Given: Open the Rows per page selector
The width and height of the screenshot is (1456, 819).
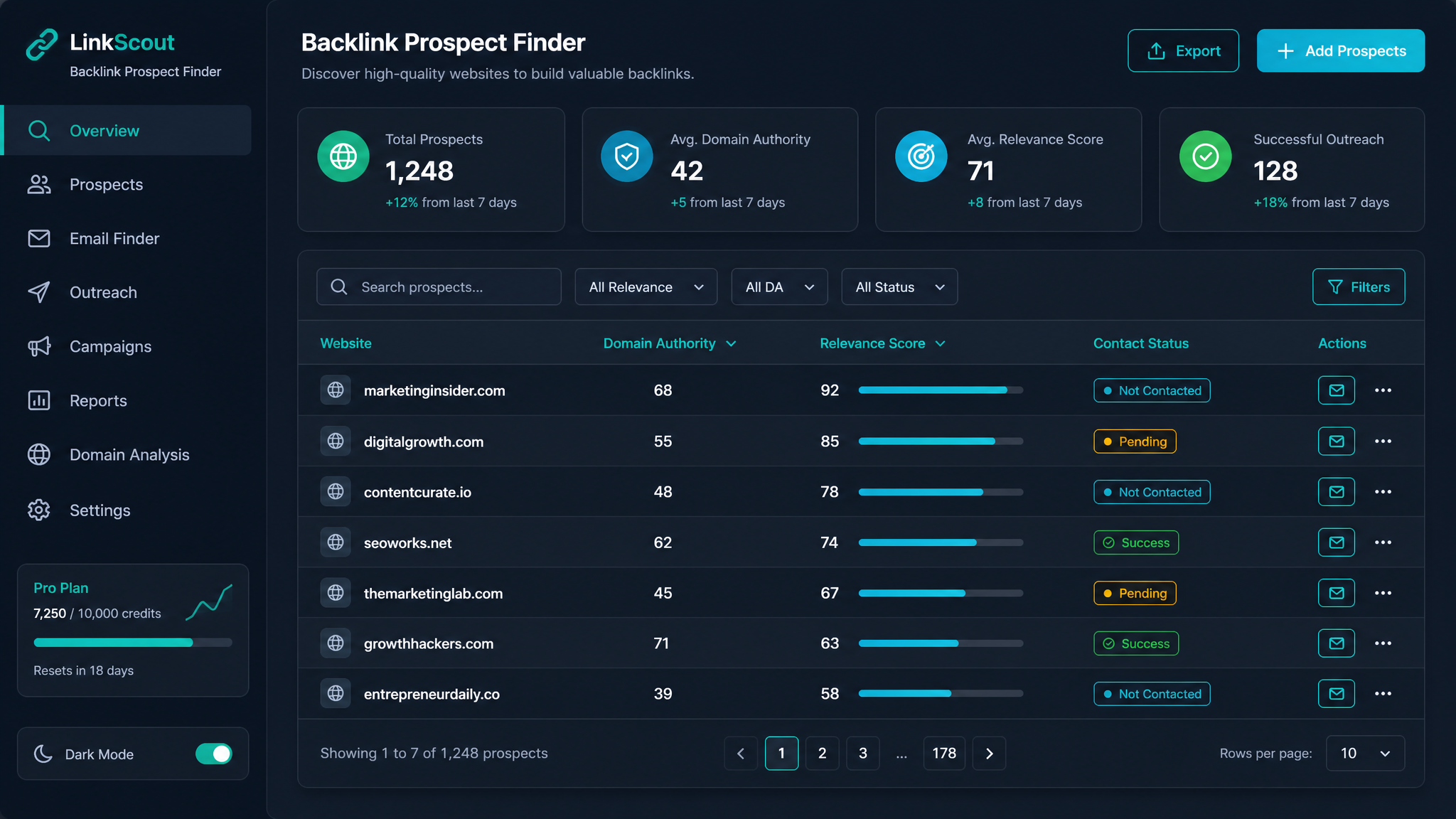Looking at the screenshot, I should pyautogui.click(x=1365, y=754).
